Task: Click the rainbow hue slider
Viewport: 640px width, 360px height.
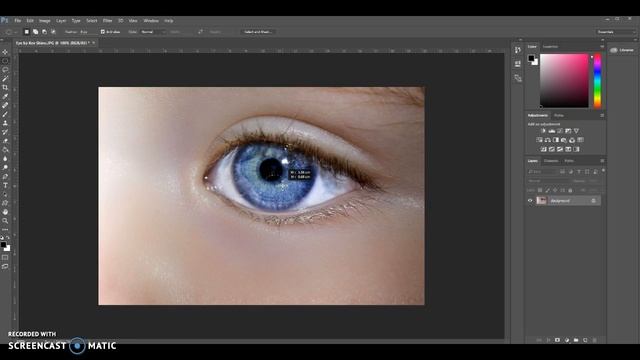Action: tap(597, 80)
